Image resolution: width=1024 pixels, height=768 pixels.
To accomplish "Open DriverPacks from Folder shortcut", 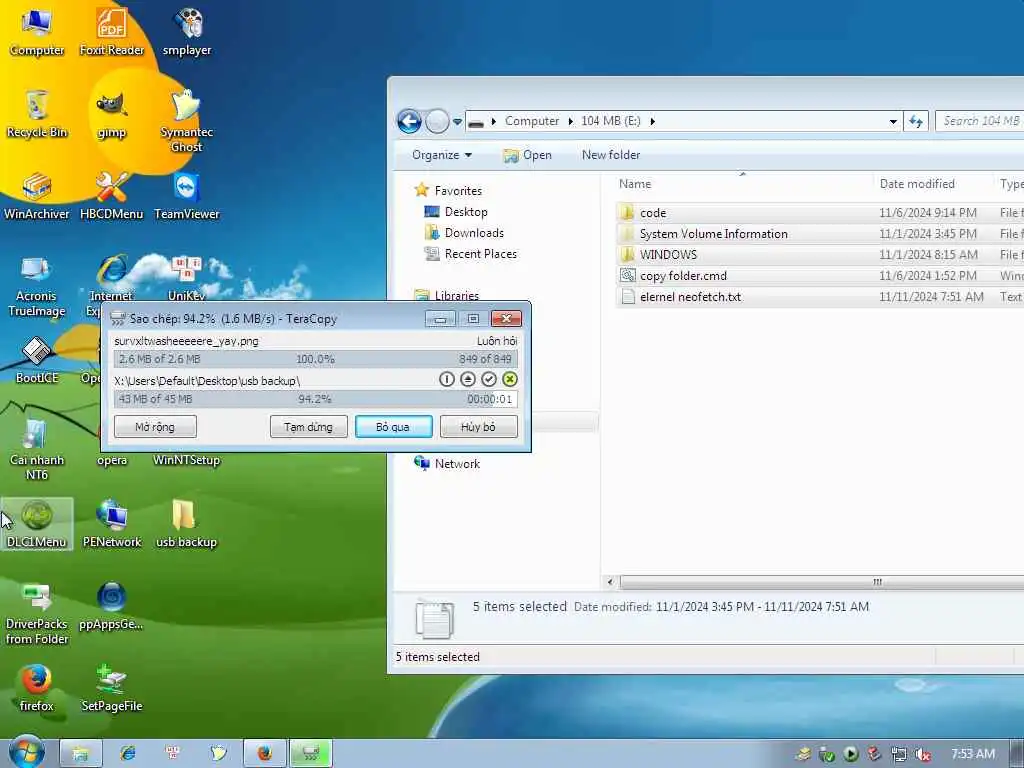I will tap(37, 614).
